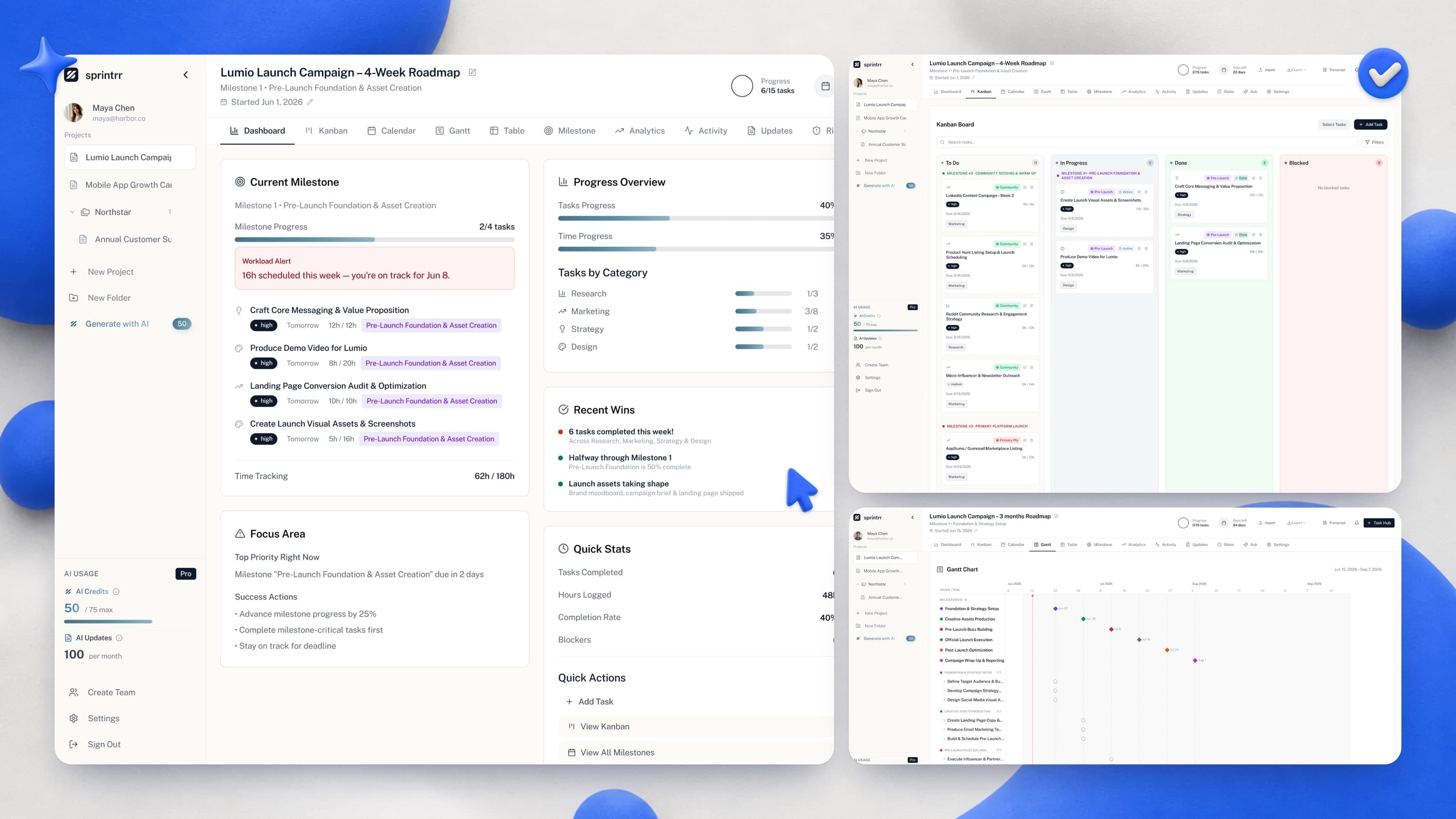Edit the LinkedIn Content Campaign card in Kanban window
1456x819 pixels.
tap(1025, 188)
